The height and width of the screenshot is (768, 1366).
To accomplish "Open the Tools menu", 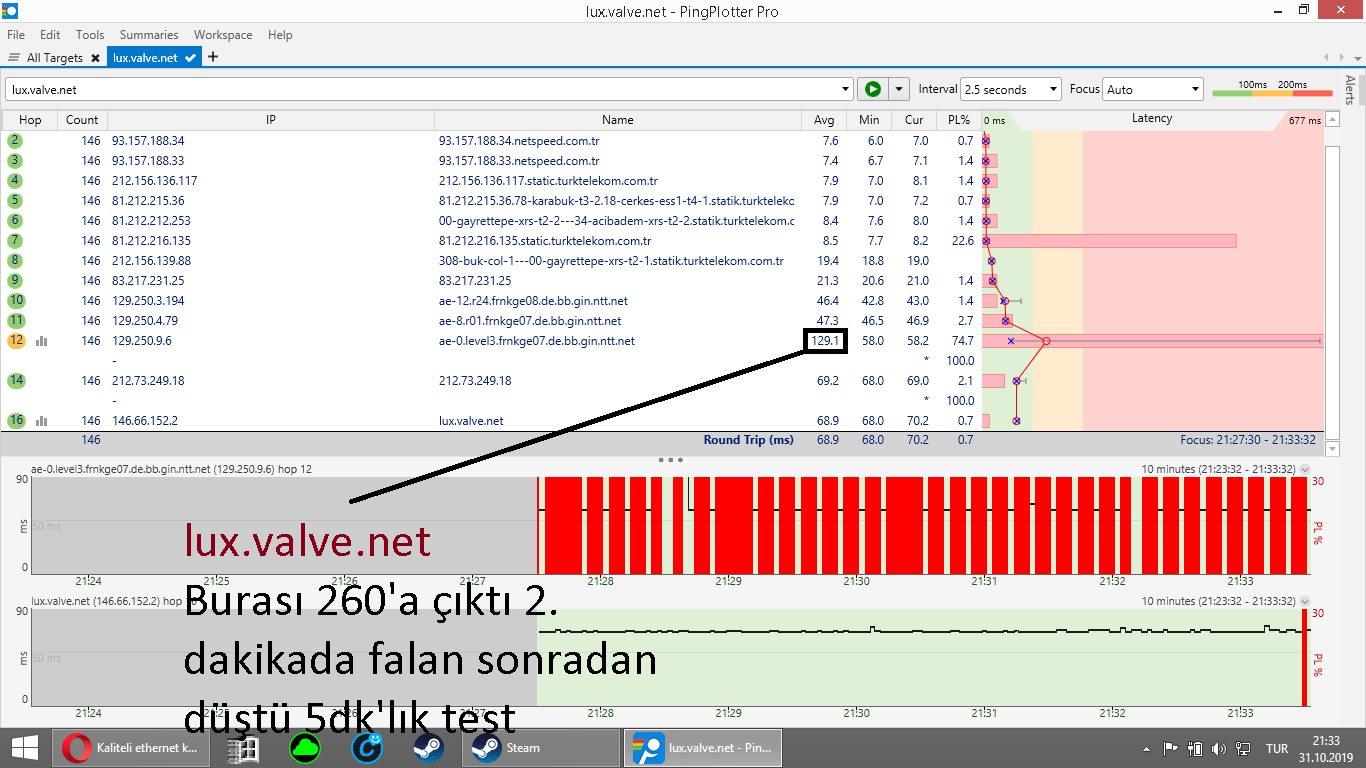I will point(90,34).
